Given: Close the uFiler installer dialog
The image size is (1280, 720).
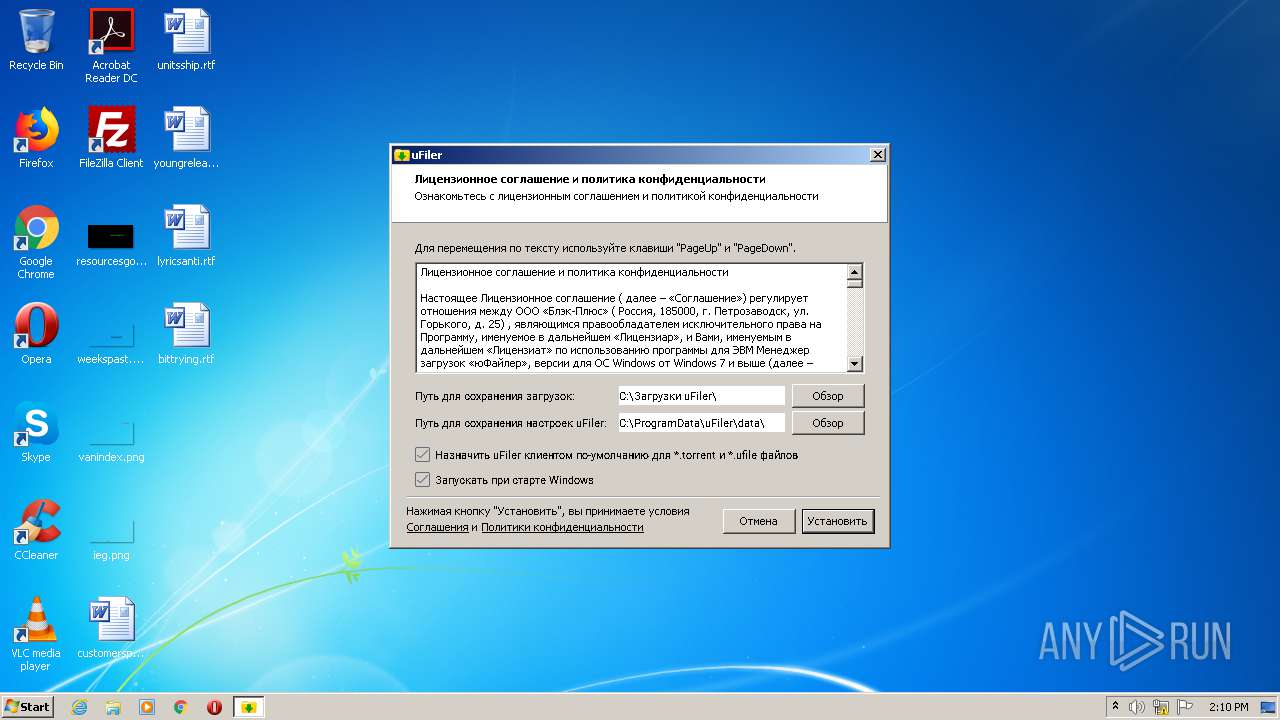Looking at the screenshot, I should click(x=878, y=155).
